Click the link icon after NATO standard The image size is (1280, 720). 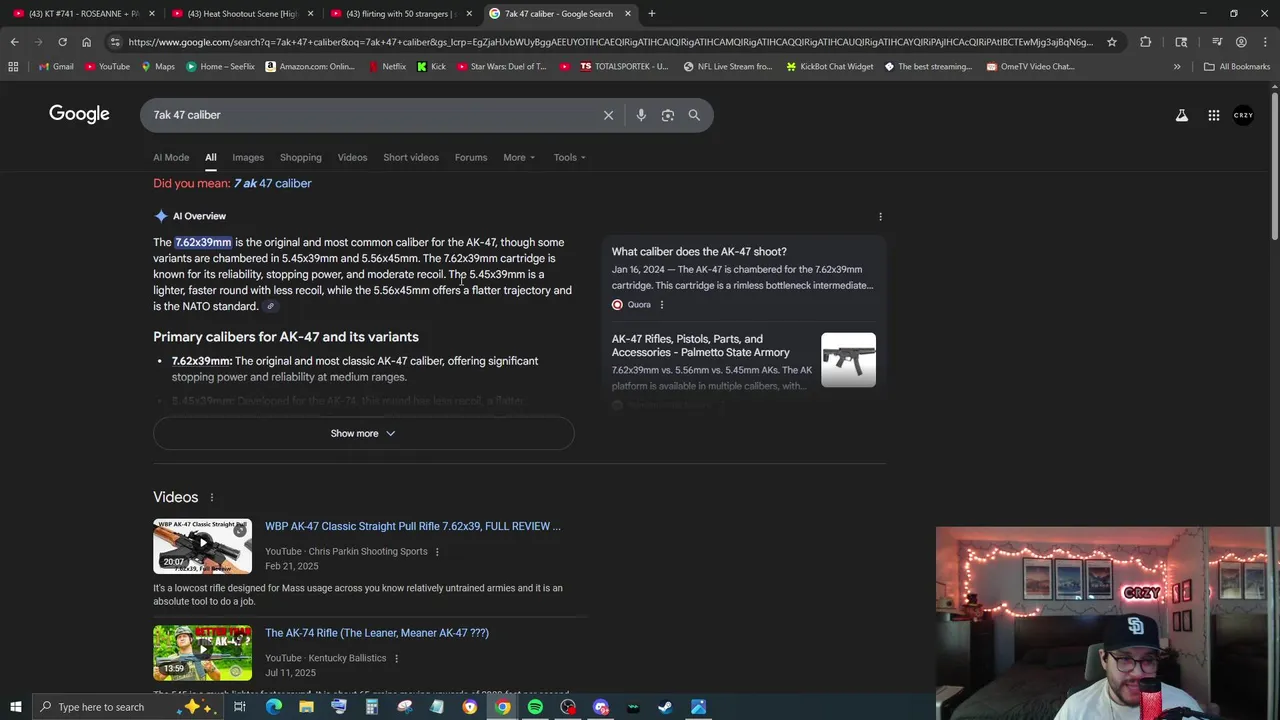270,307
